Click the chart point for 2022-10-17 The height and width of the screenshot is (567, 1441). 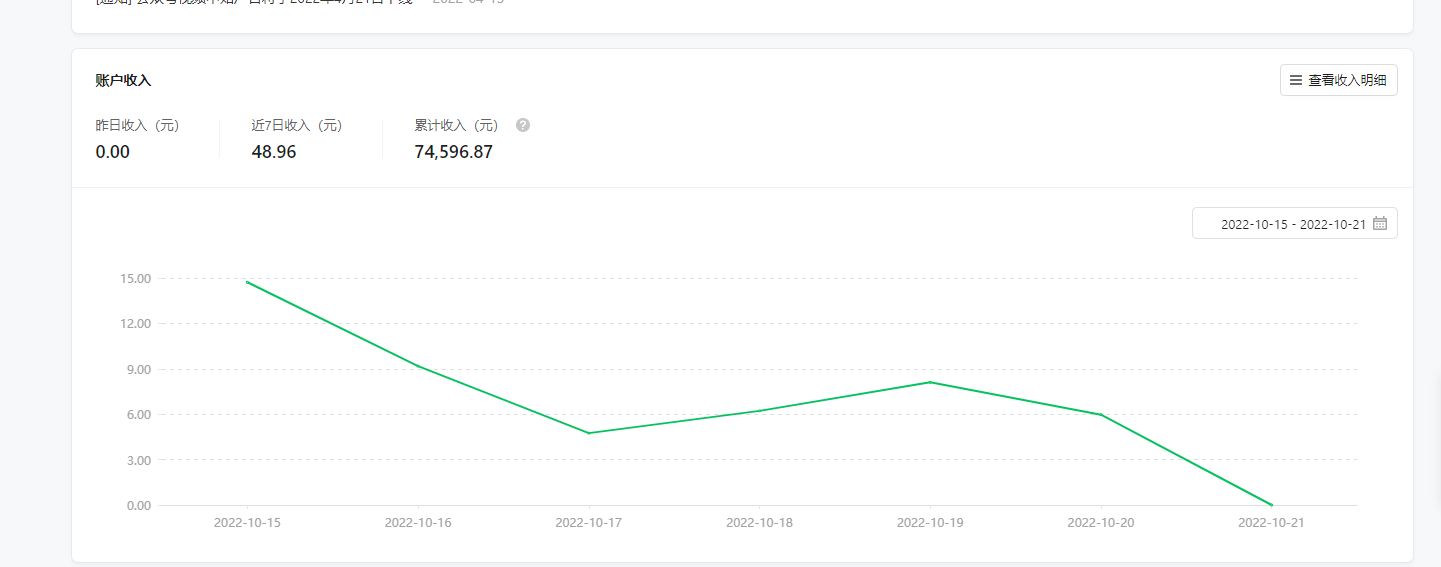[589, 433]
